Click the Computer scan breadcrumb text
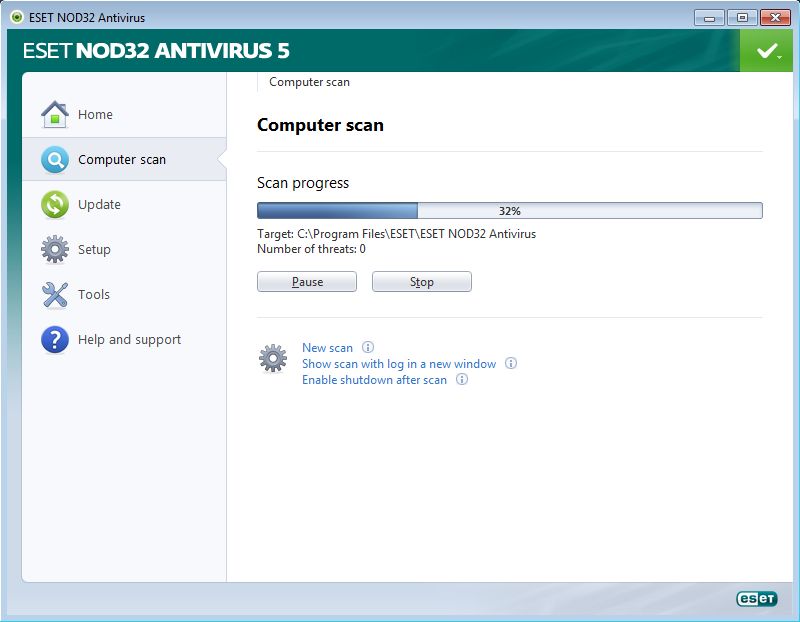800x622 pixels. [310, 82]
